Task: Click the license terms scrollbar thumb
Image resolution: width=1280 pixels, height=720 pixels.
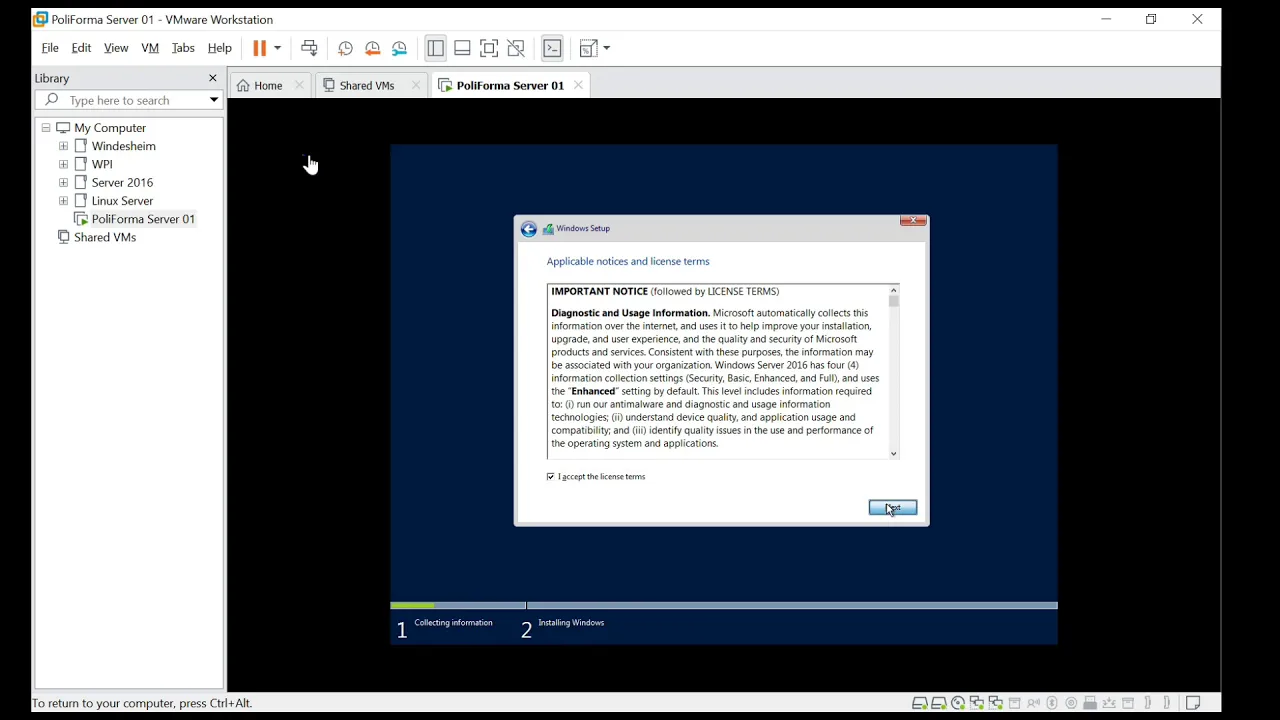Action: 894,301
